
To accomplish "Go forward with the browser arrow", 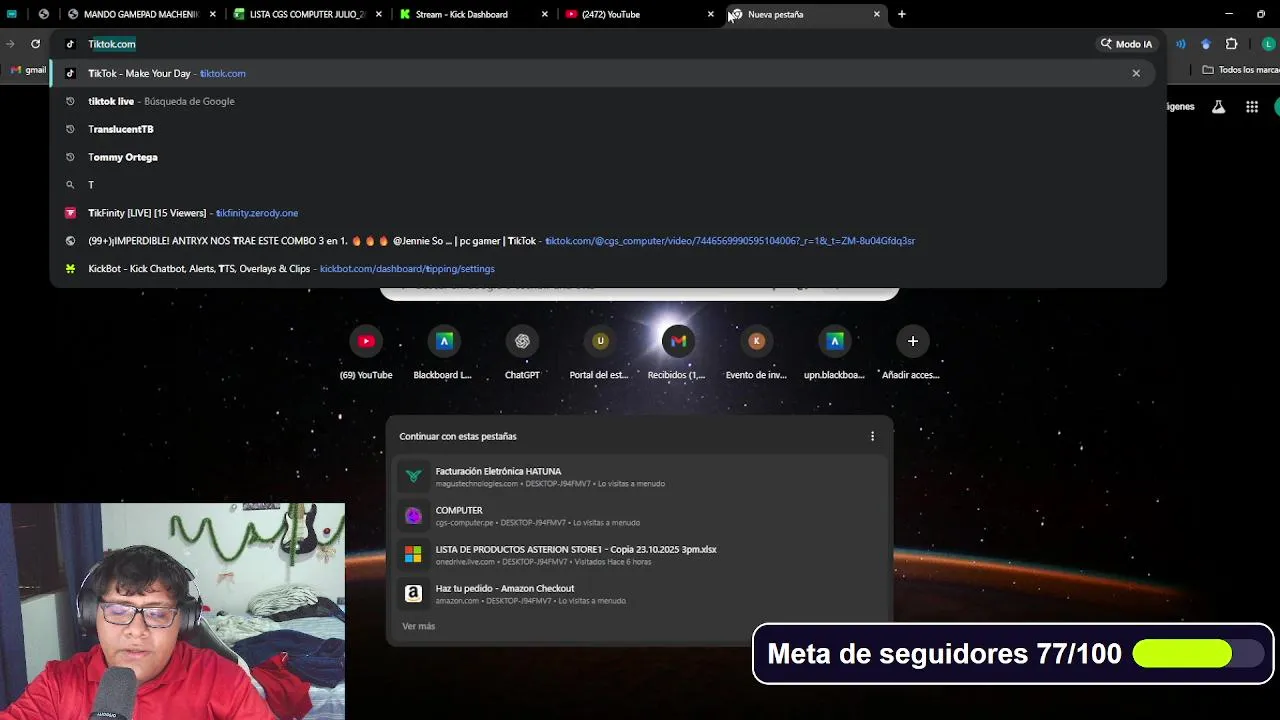I will [10, 44].
